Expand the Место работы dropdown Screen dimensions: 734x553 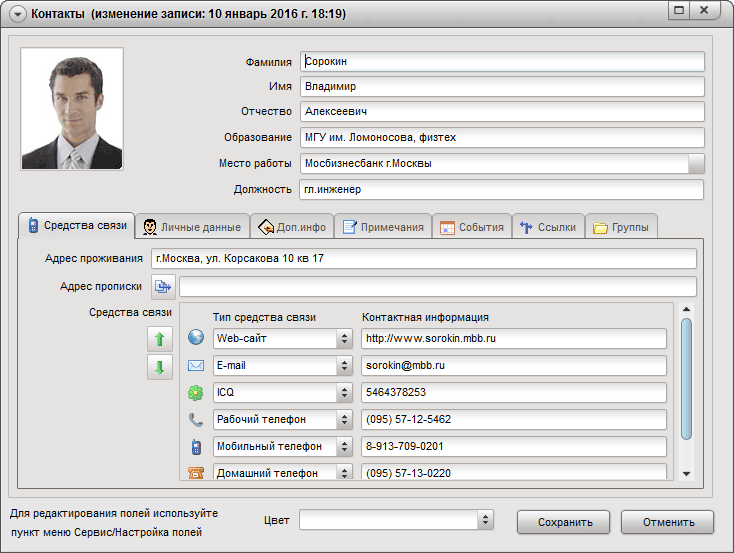click(696, 164)
